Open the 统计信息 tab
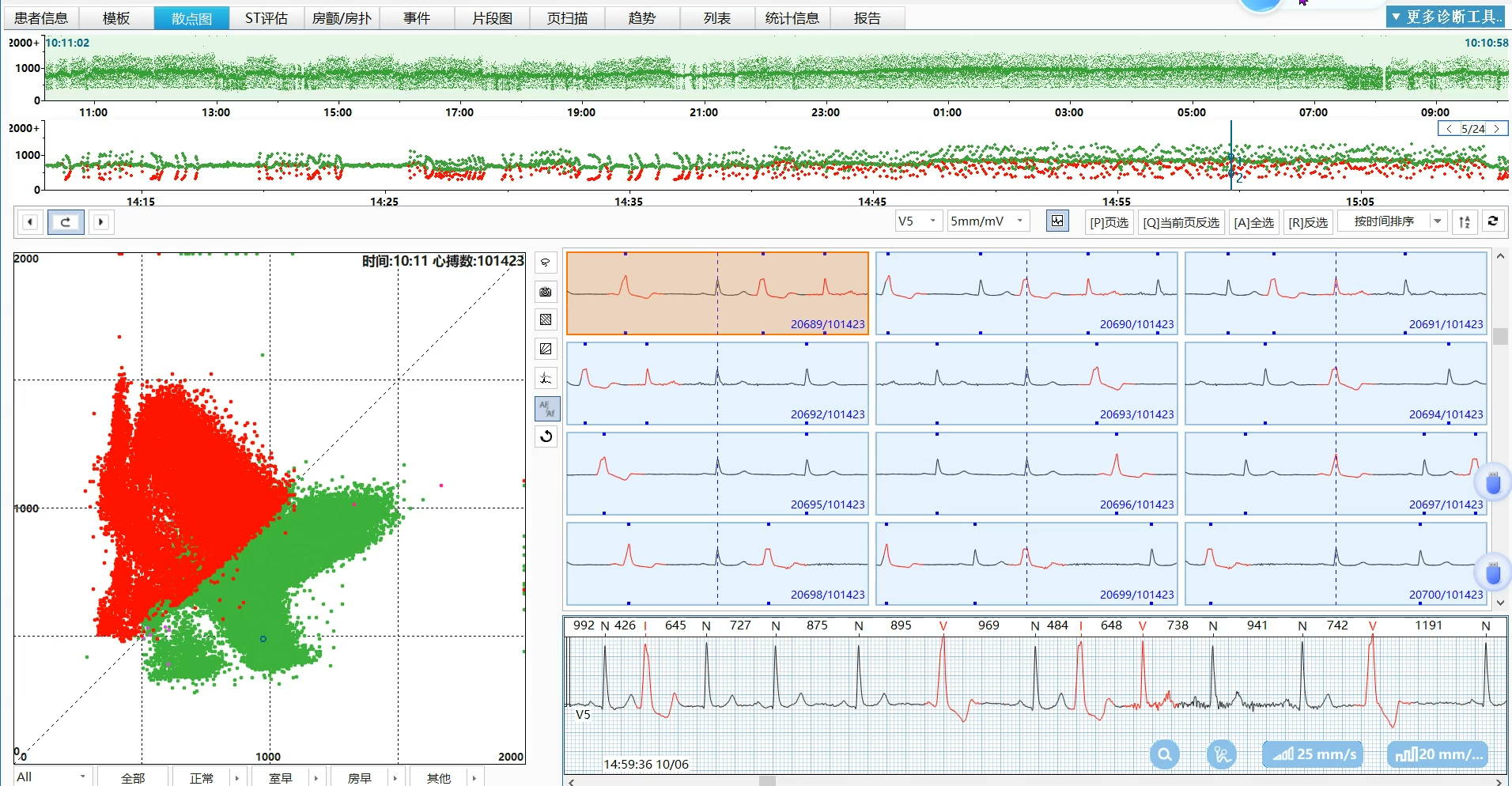 (792, 18)
